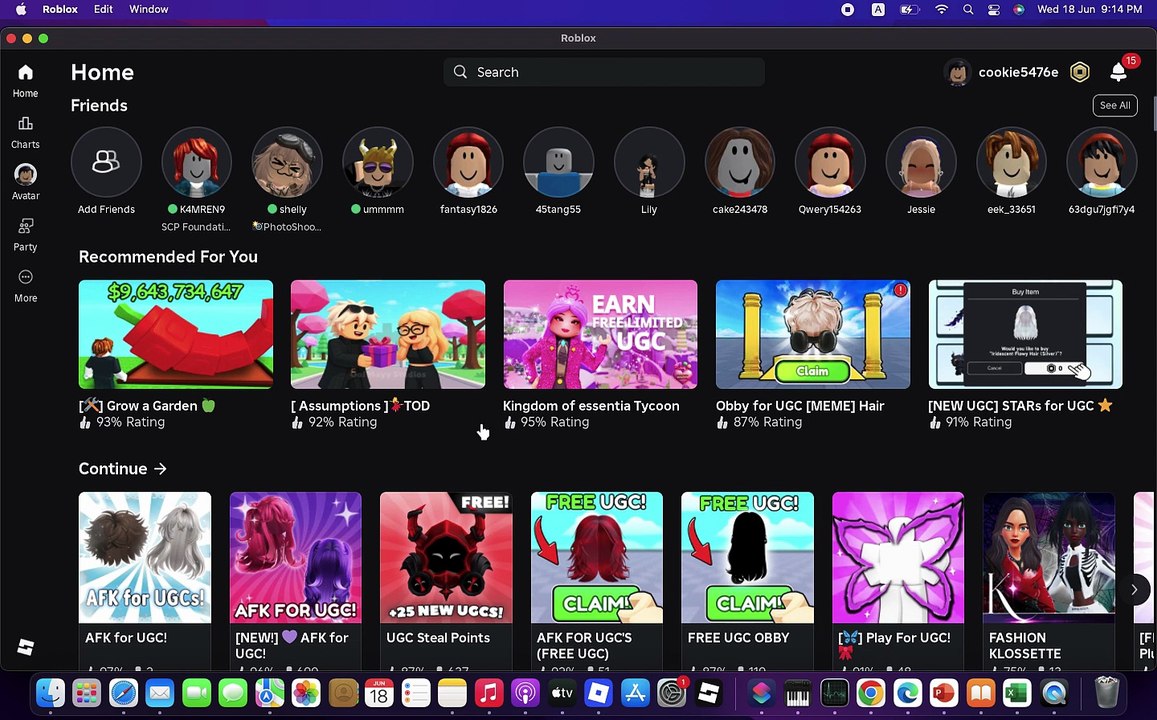This screenshot has width=1157, height=720.
Task: Open [NEW UGC] STARs for UGC card
Action: (x=1025, y=355)
